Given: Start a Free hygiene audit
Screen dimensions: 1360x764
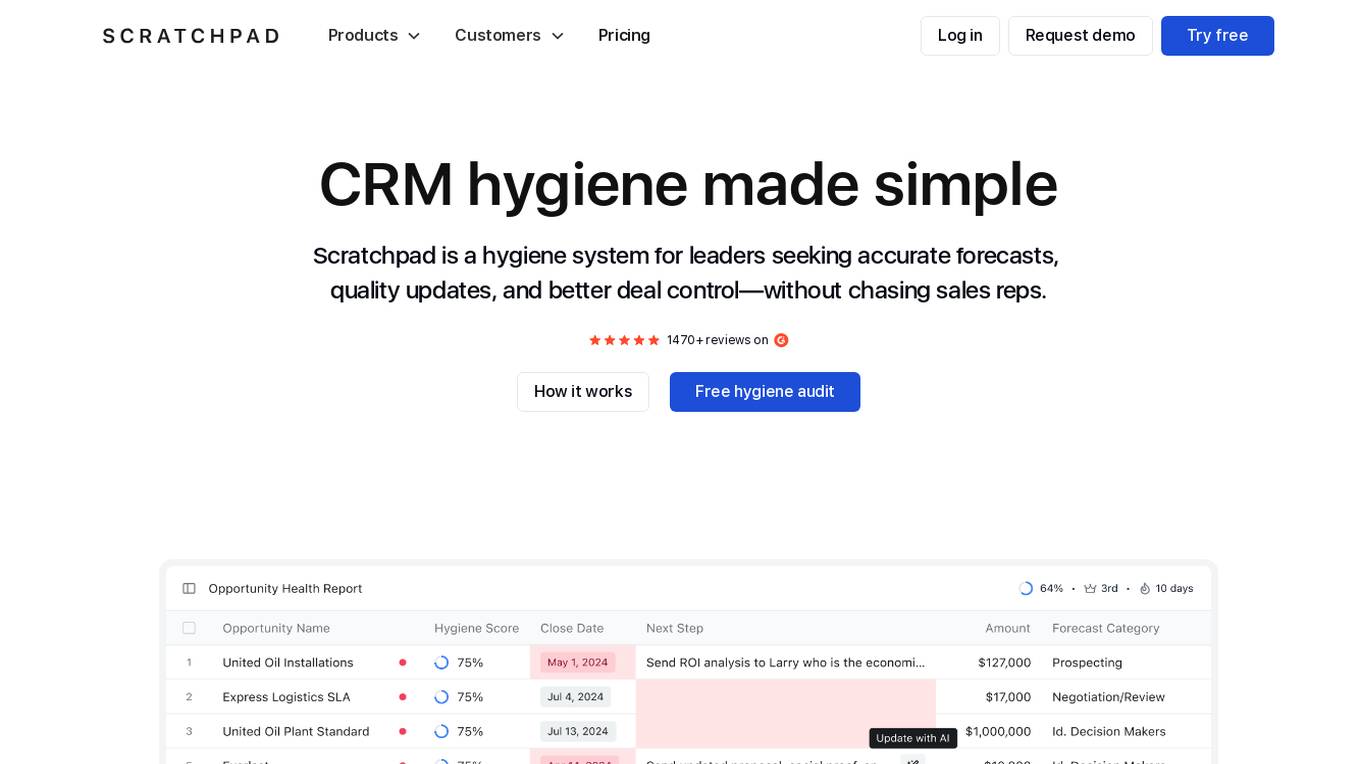Looking at the screenshot, I should click(x=765, y=392).
